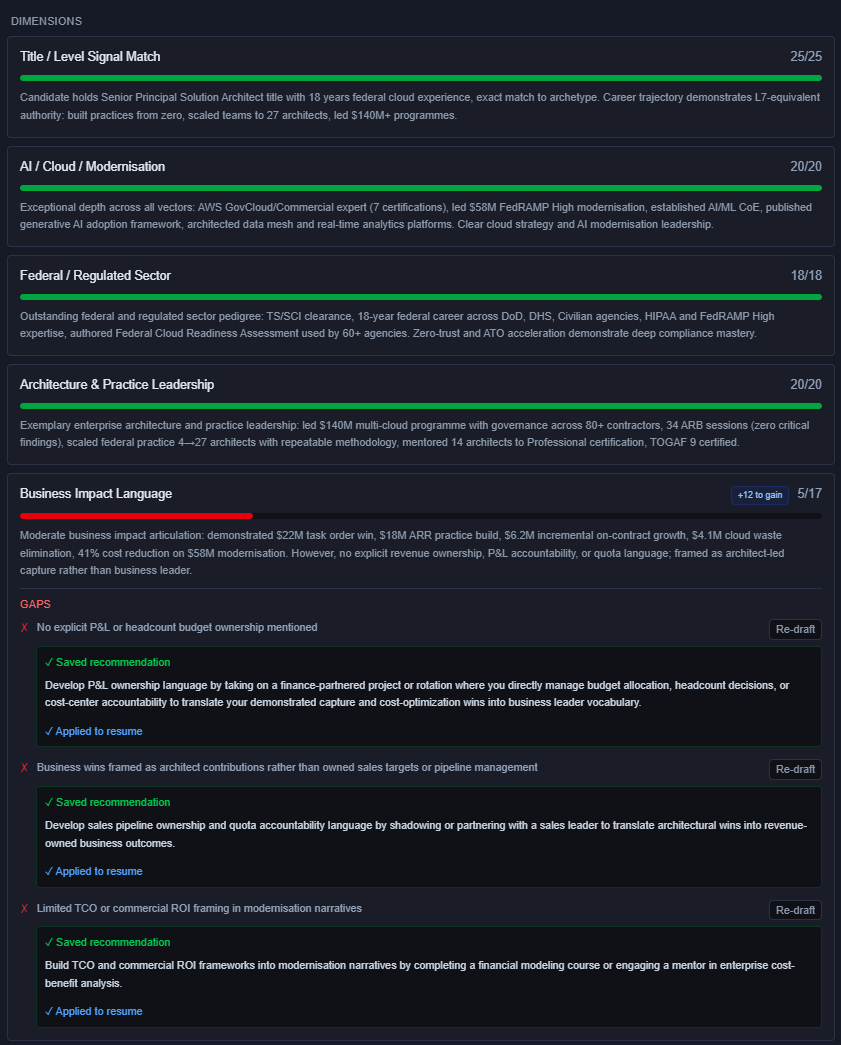The image size is (841, 1045).
Task: Click the second Saved recommendation checkmark
Action: (x=49, y=802)
